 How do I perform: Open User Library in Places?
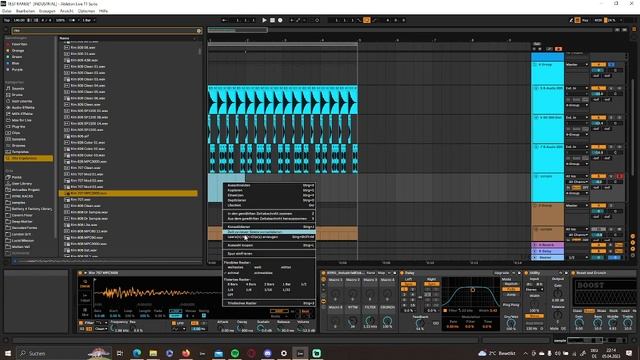(22, 184)
